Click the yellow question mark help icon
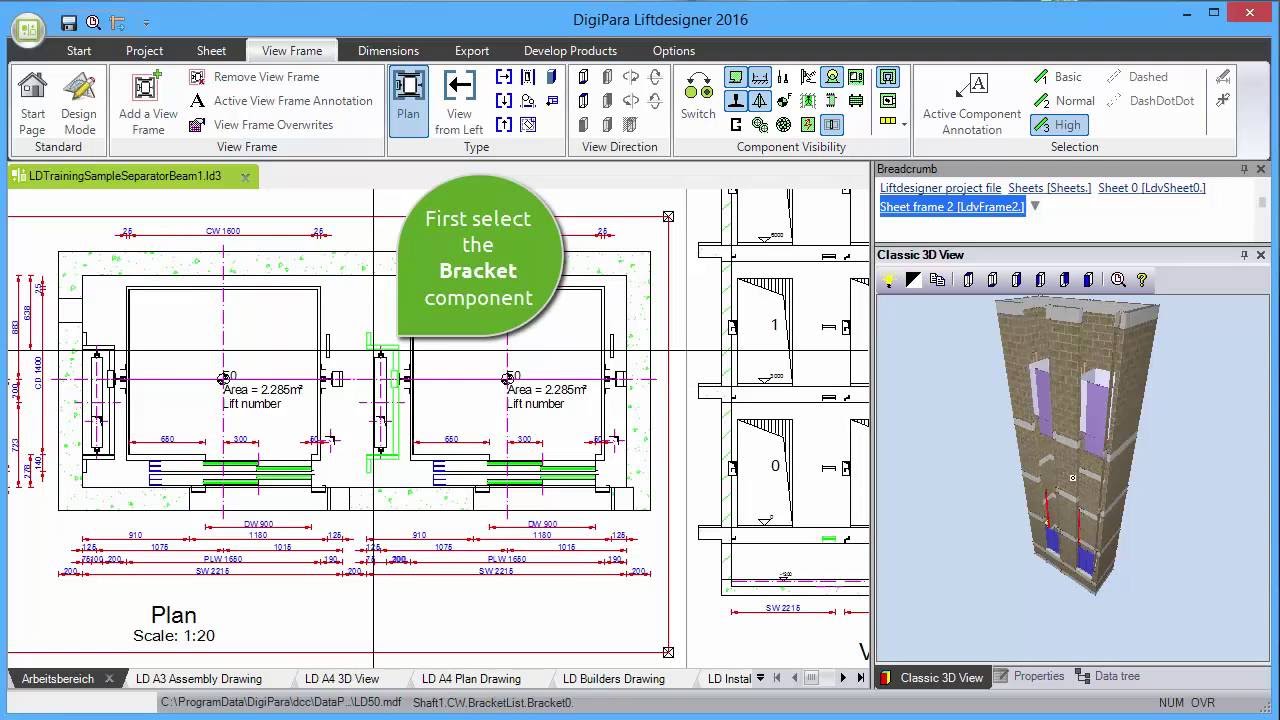The width and height of the screenshot is (1280, 720). [1142, 280]
